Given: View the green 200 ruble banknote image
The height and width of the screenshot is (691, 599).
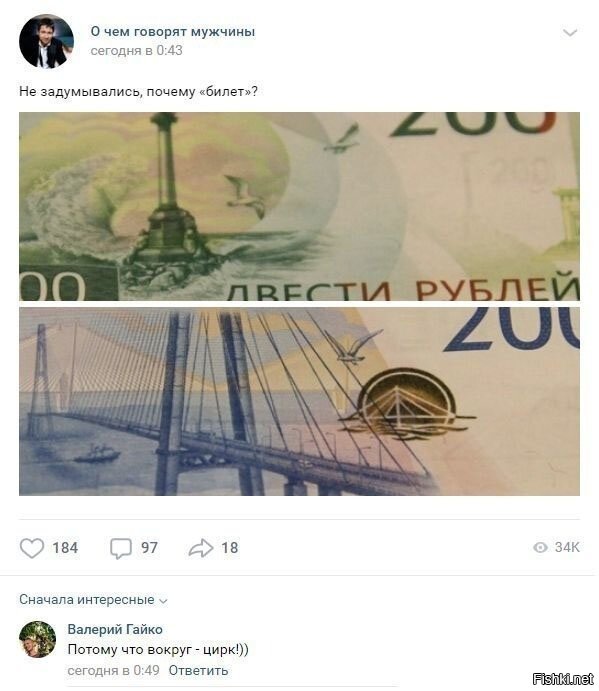Looking at the screenshot, I should click(299, 206).
